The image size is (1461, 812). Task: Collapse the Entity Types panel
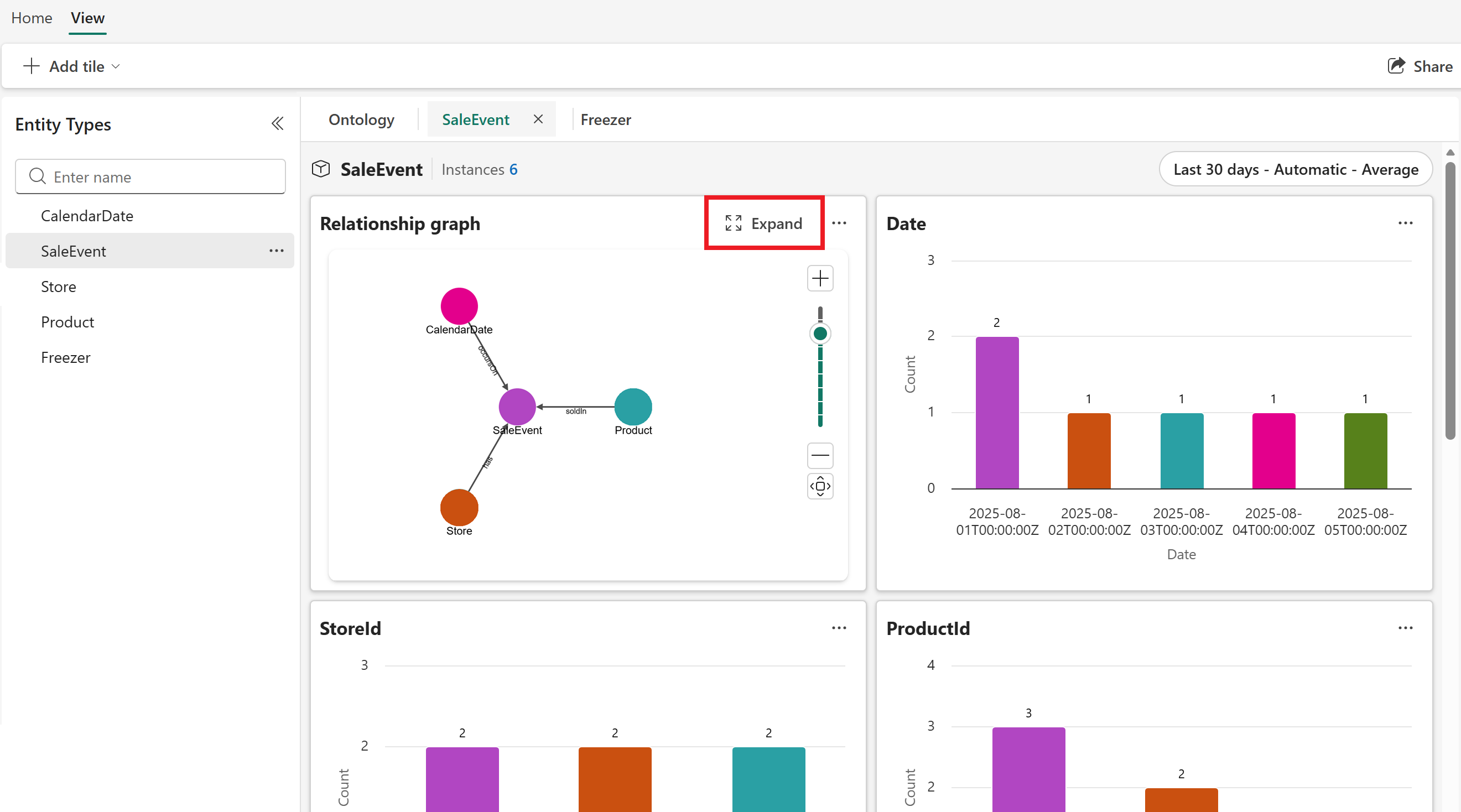pos(277,123)
